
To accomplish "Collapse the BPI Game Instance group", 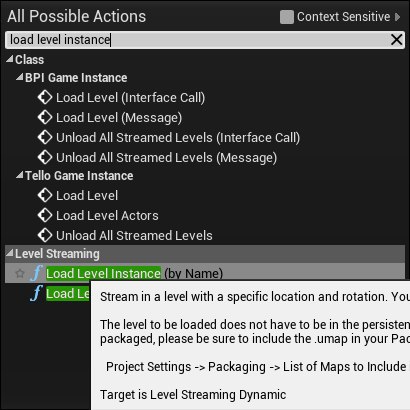I will click(20, 77).
